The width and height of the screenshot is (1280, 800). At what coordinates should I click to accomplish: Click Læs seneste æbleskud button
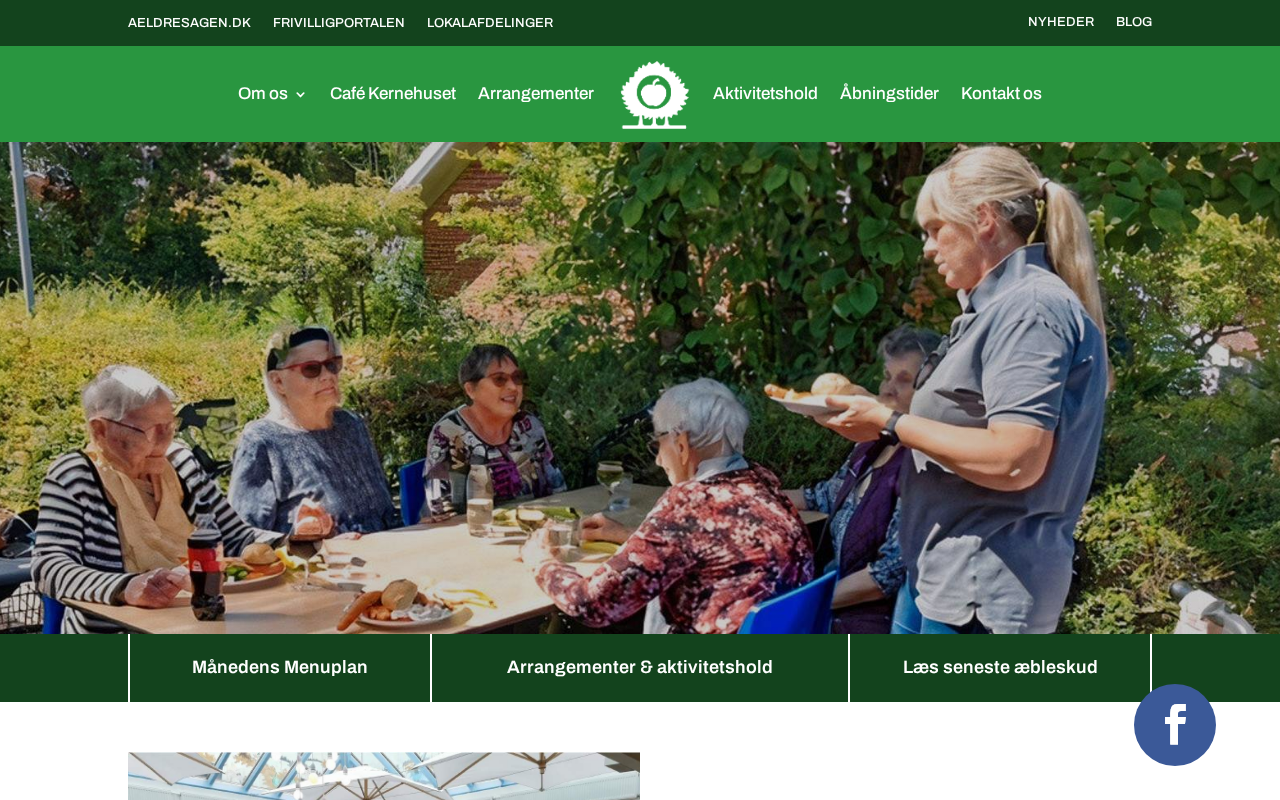pos(1000,668)
